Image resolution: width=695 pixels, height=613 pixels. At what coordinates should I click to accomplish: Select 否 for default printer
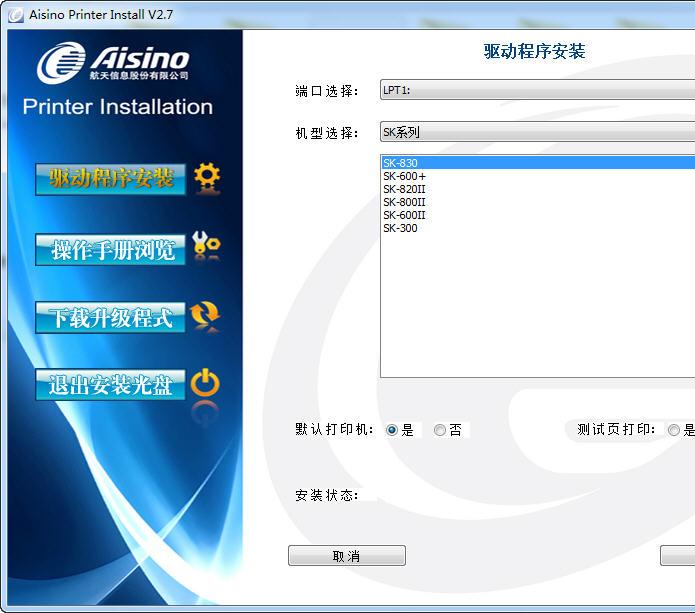click(440, 430)
